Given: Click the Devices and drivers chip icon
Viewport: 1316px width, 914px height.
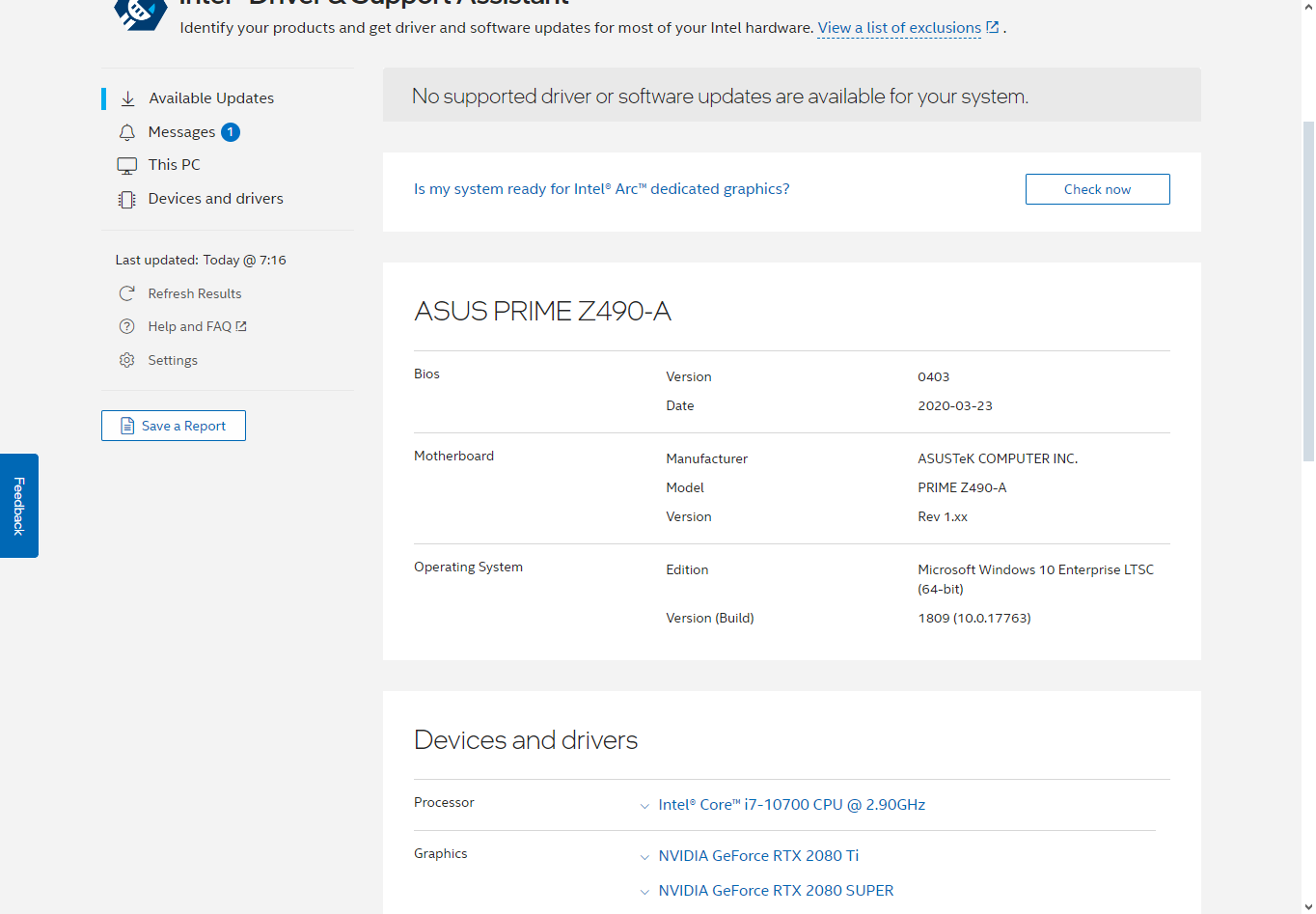Looking at the screenshot, I should [127, 199].
